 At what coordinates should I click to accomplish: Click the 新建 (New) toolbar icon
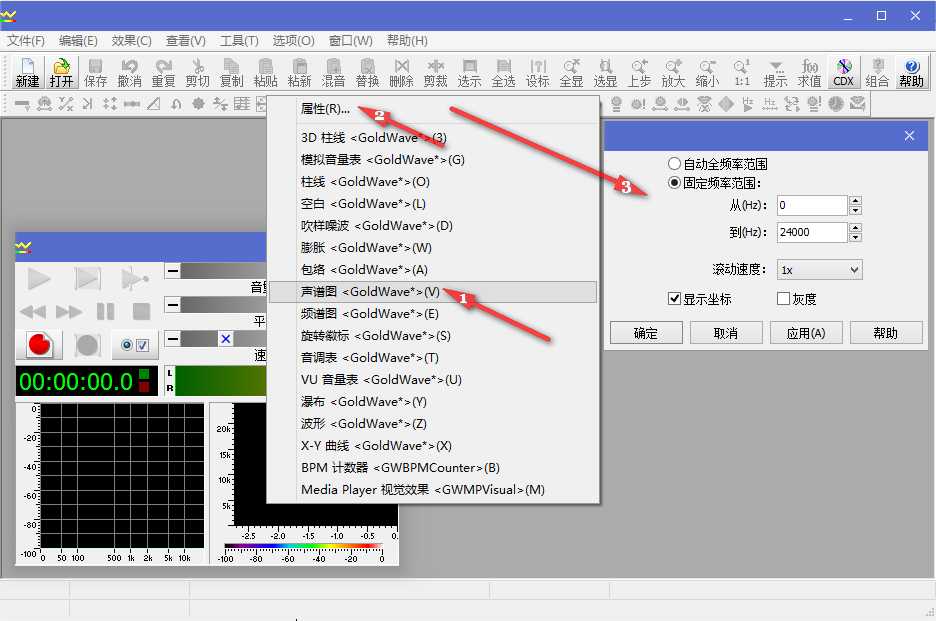point(27,72)
